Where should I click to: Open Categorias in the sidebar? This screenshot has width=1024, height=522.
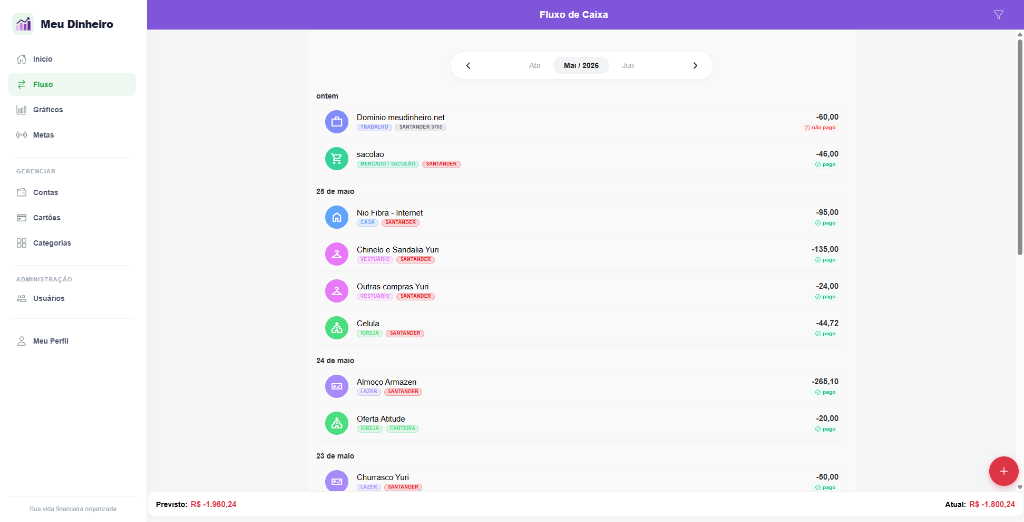(72, 243)
